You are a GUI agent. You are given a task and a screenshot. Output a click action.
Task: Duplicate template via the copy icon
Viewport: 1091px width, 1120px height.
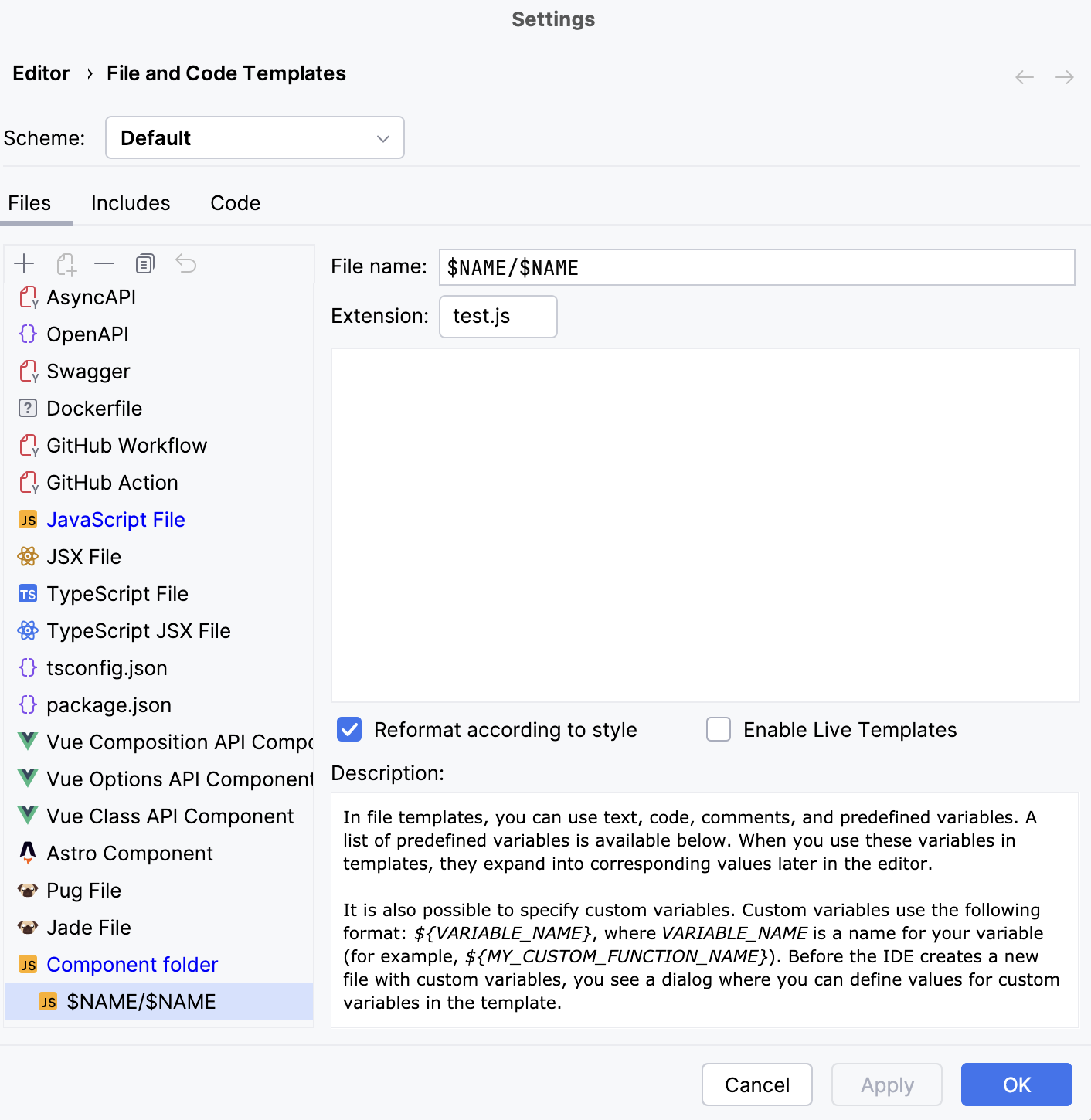pos(144,263)
